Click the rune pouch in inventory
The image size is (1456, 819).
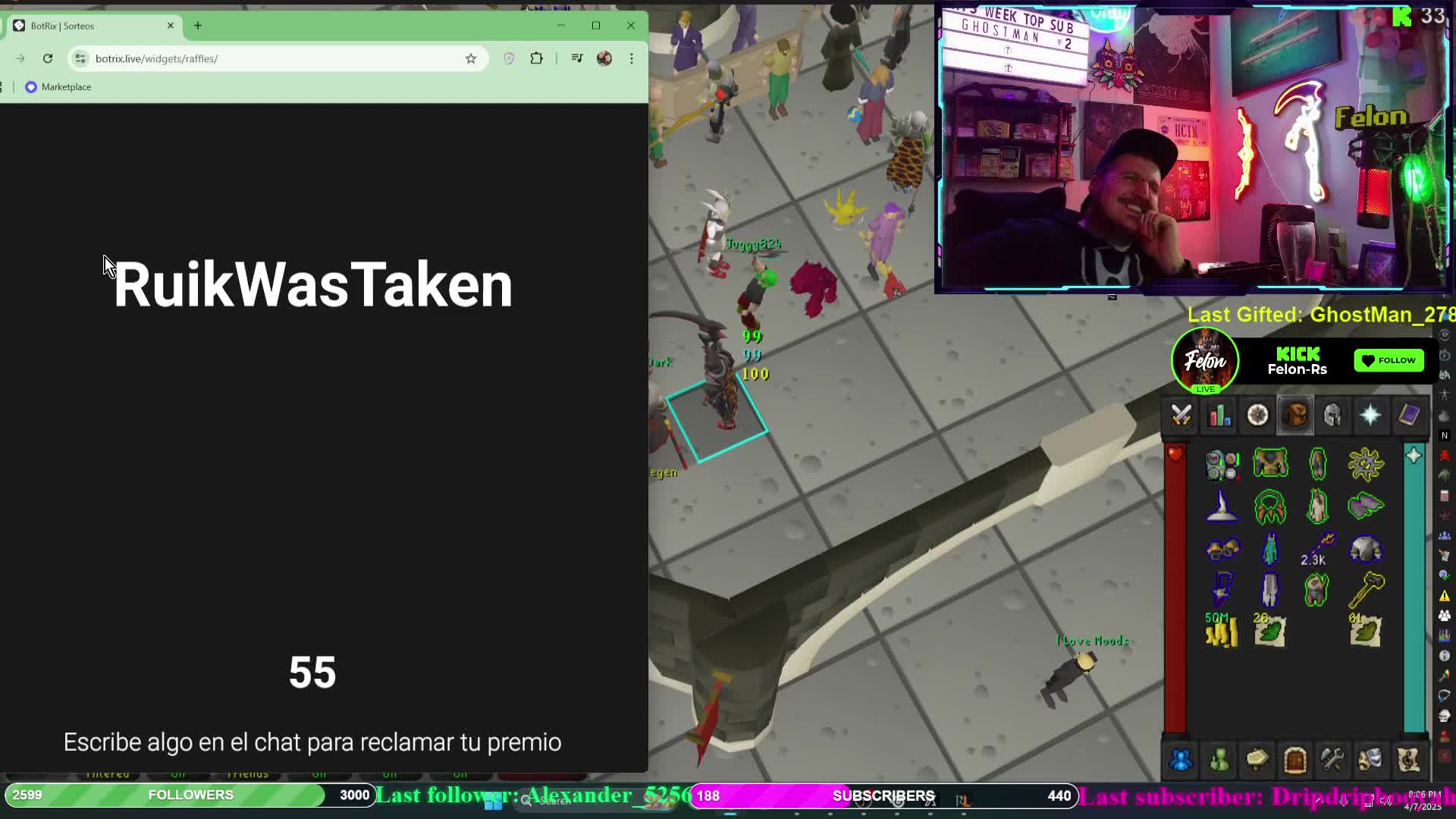click(x=1222, y=465)
